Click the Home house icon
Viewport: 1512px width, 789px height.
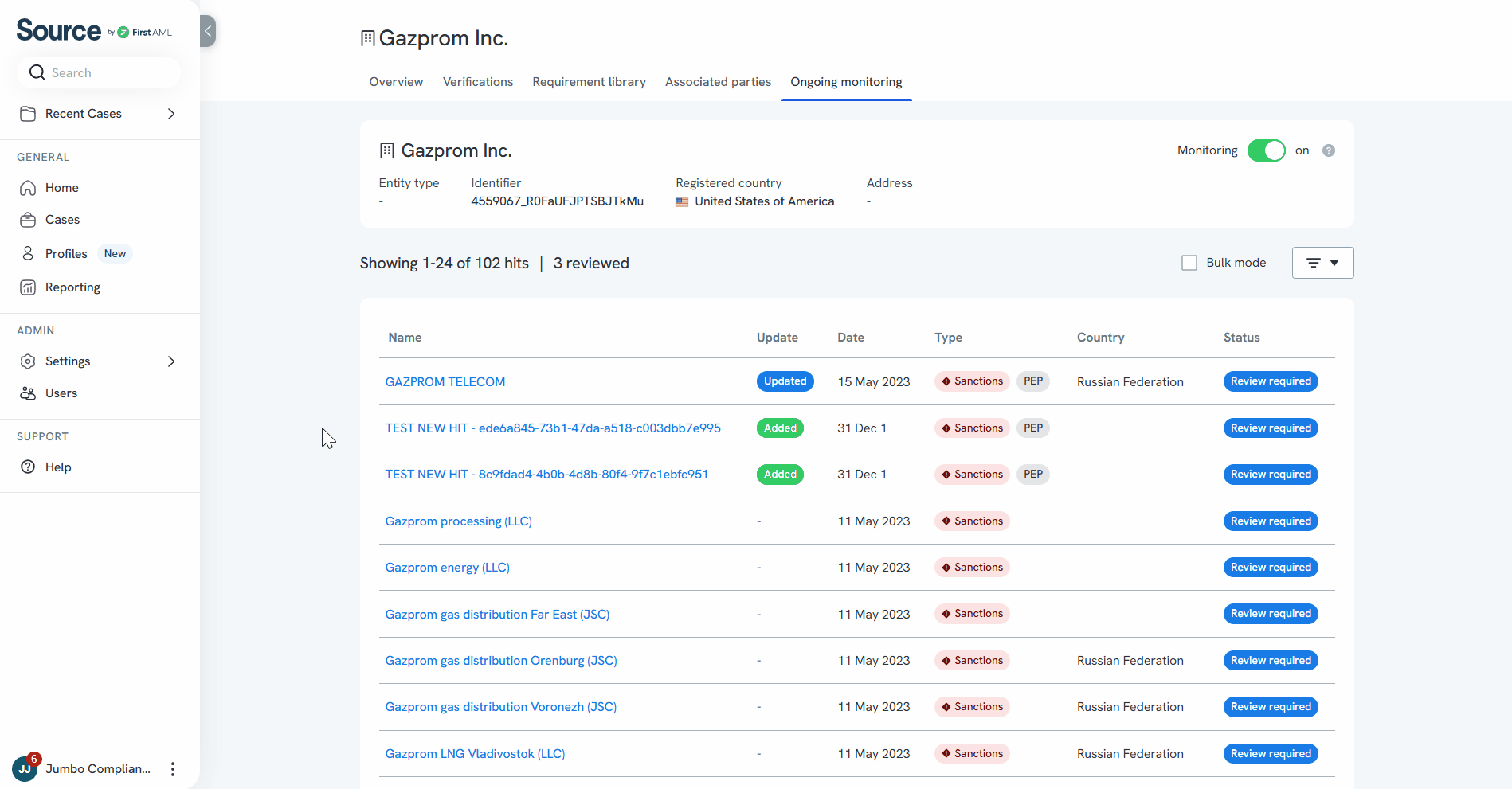pyautogui.click(x=28, y=188)
